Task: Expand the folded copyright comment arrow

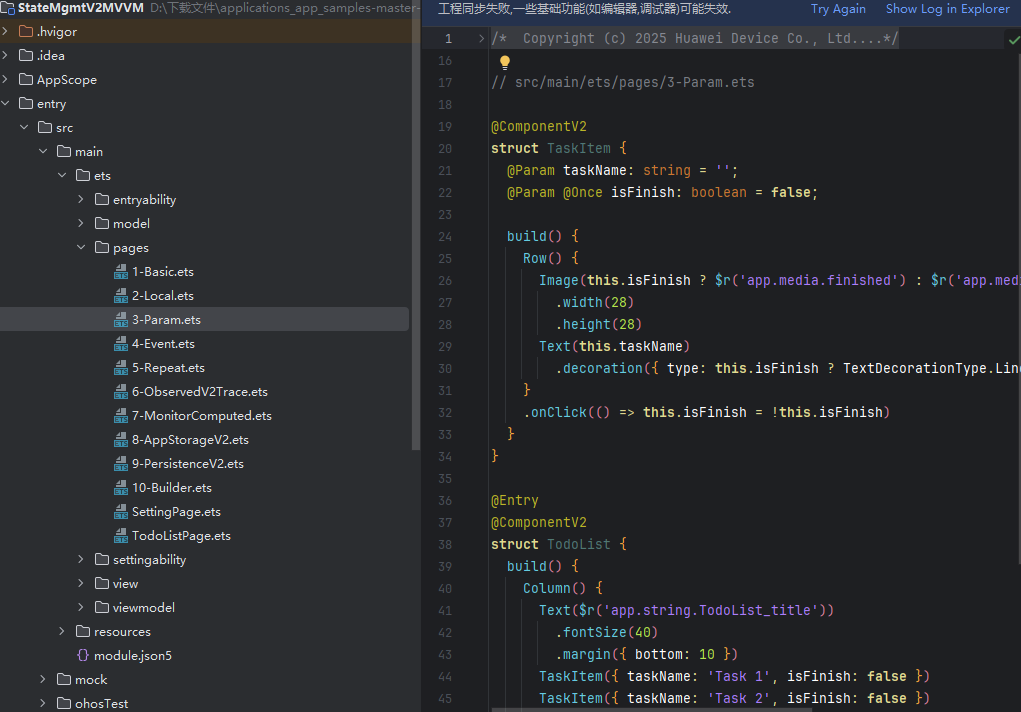Action: (481, 38)
